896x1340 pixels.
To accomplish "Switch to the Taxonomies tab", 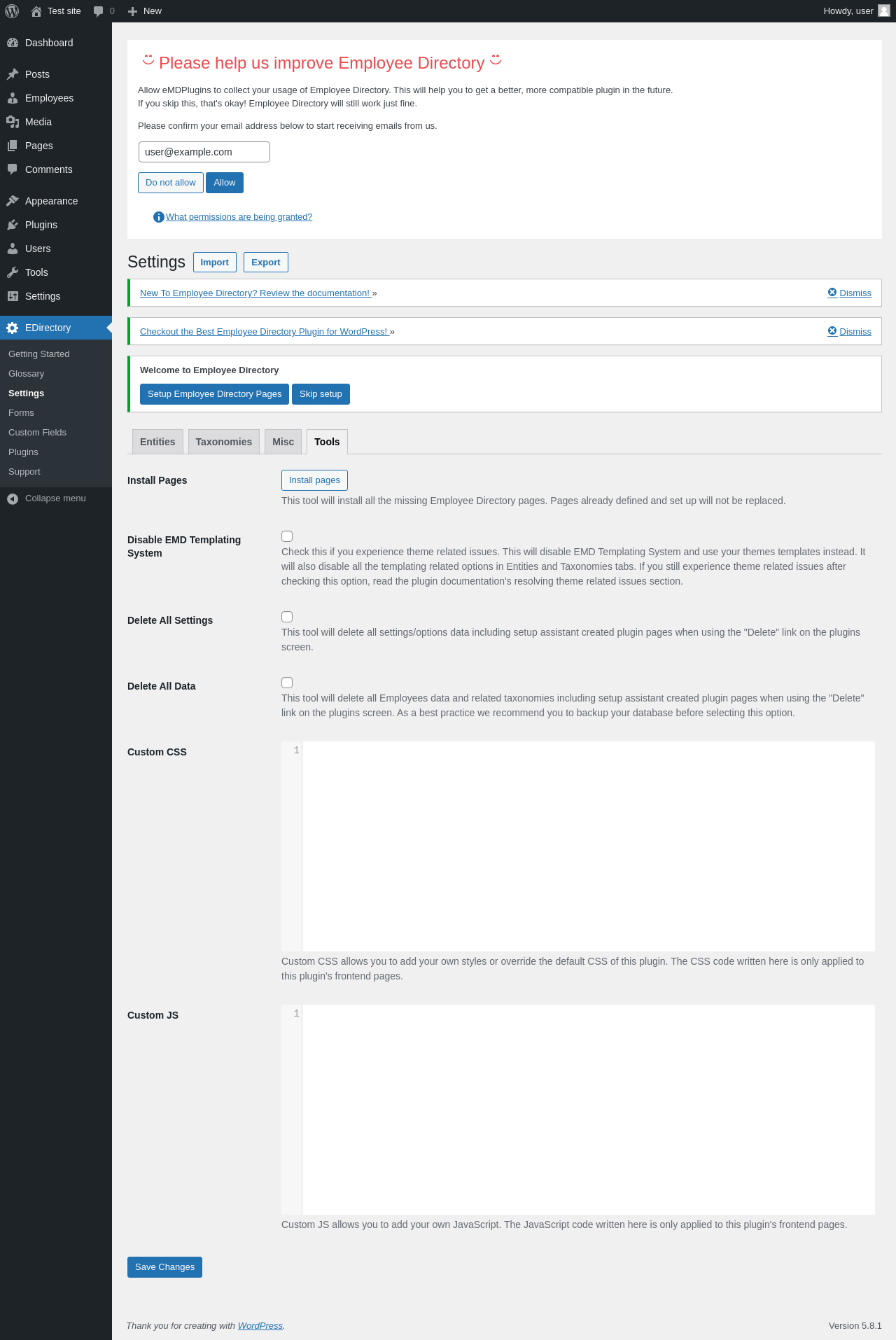I will (x=224, y=442).
